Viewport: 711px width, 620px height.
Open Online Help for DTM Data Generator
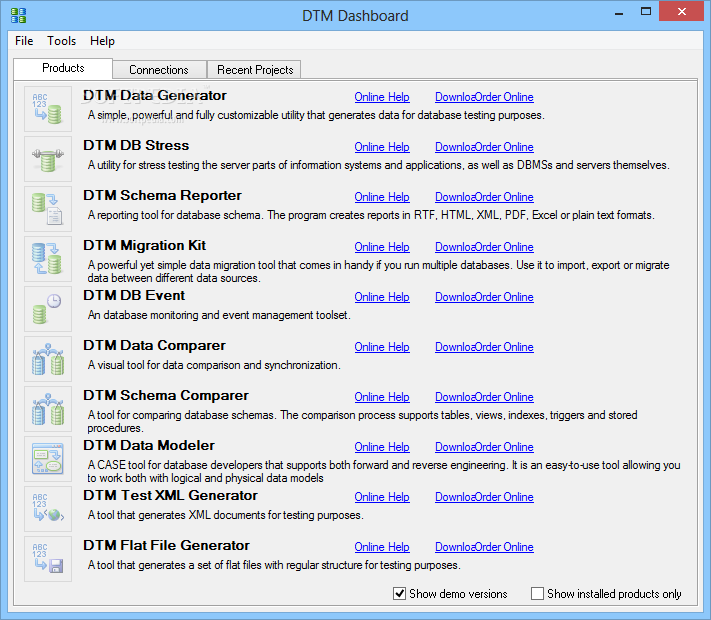(x=382, y=97)
